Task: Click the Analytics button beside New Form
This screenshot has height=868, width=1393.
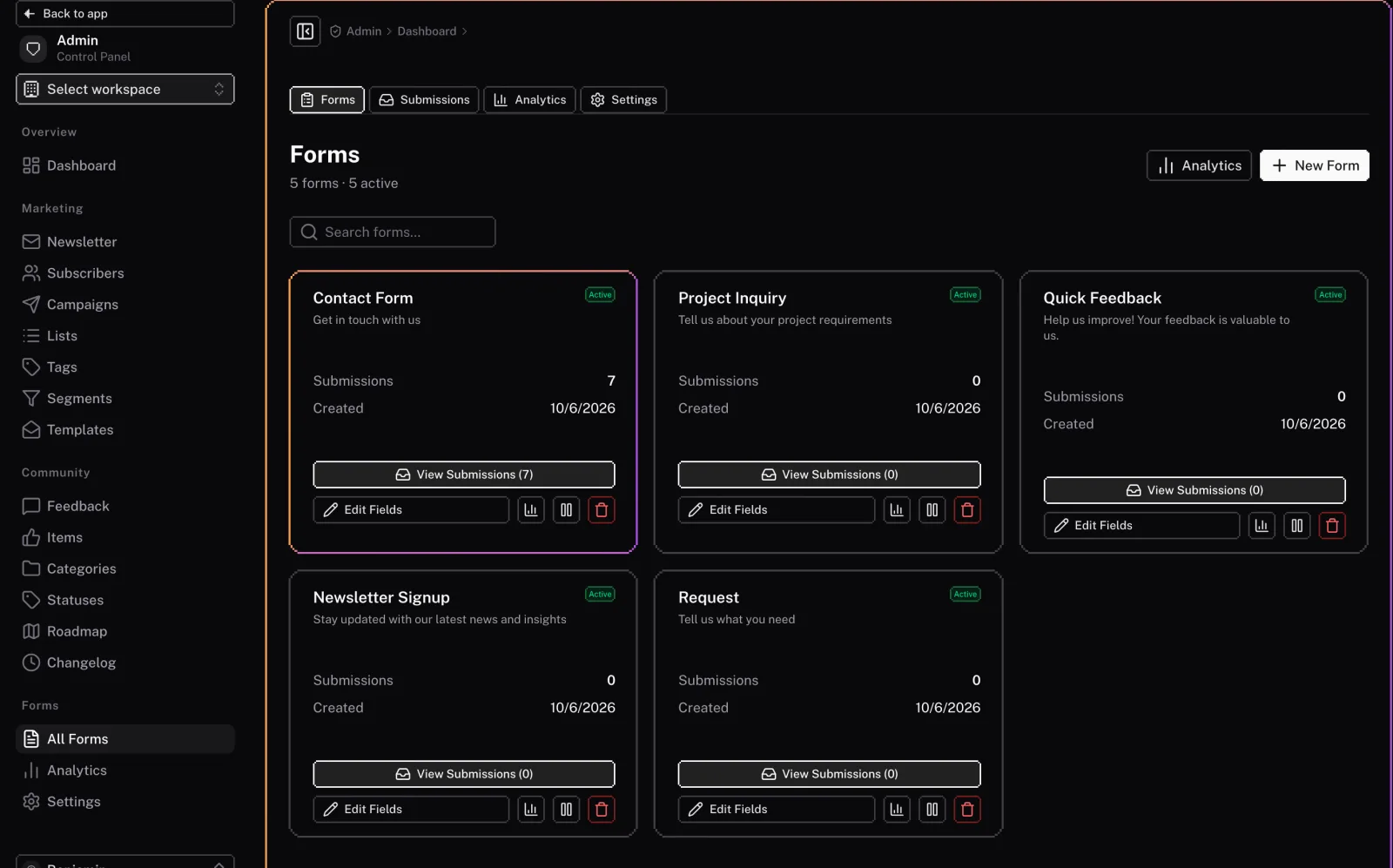Action: click(x=1199, y=165)
